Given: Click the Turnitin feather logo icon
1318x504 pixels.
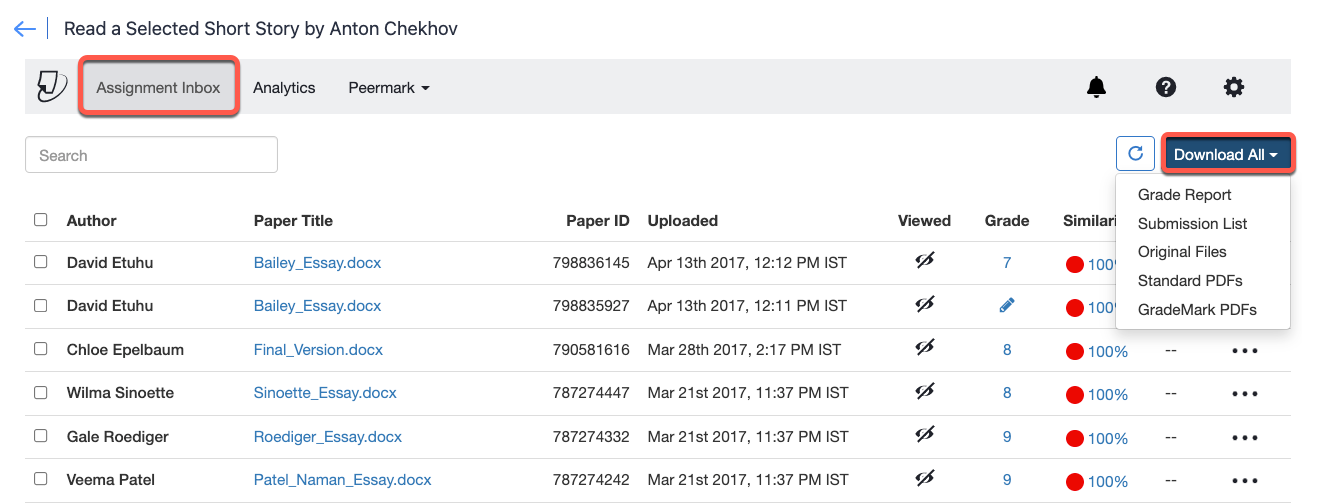Looking at the screenshot, I should point(51,87).
